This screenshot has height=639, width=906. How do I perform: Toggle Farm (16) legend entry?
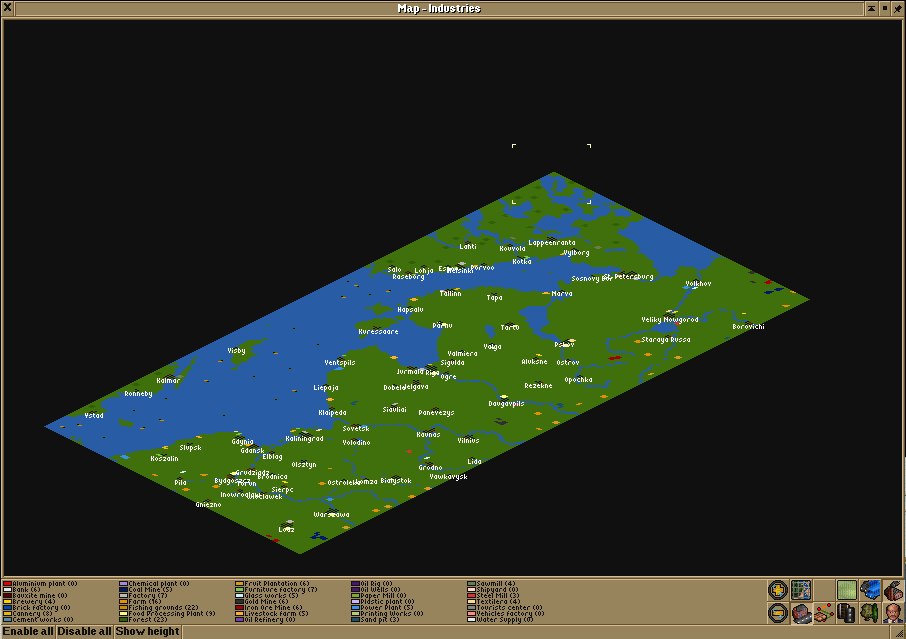(140, 601)
